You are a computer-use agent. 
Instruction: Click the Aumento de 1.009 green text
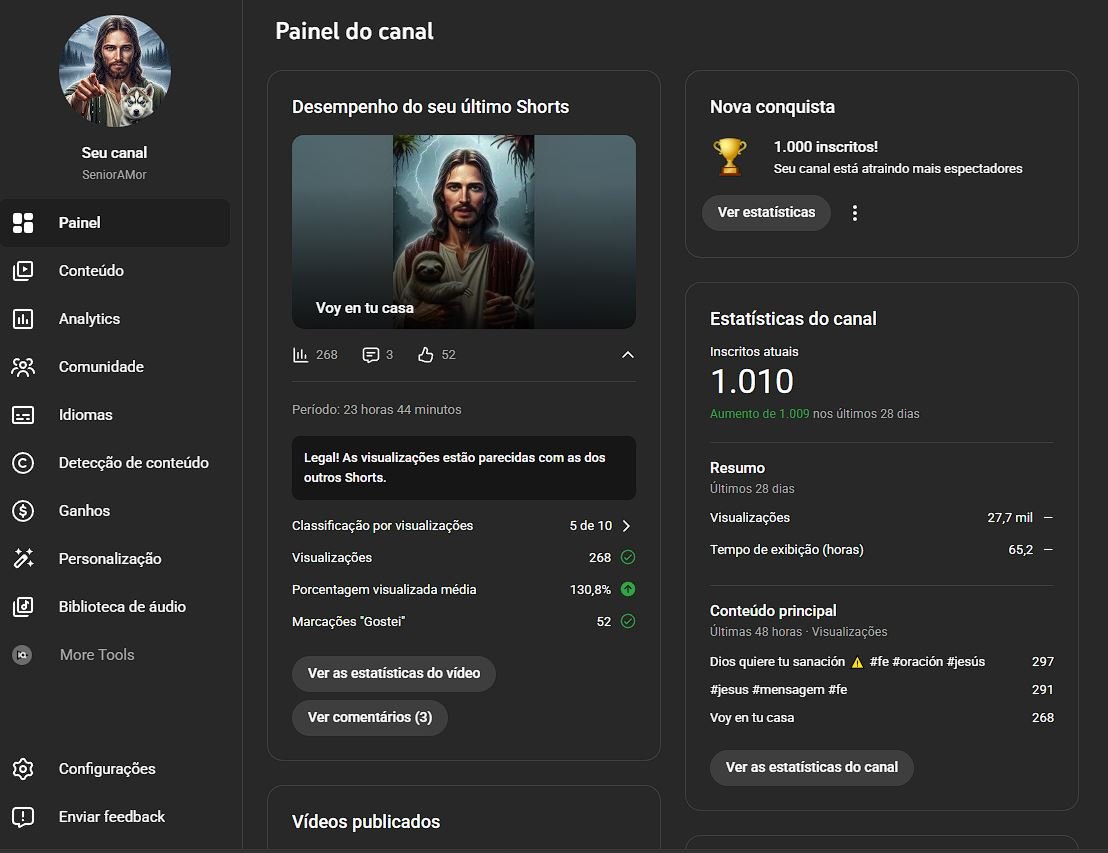point(760,414)
